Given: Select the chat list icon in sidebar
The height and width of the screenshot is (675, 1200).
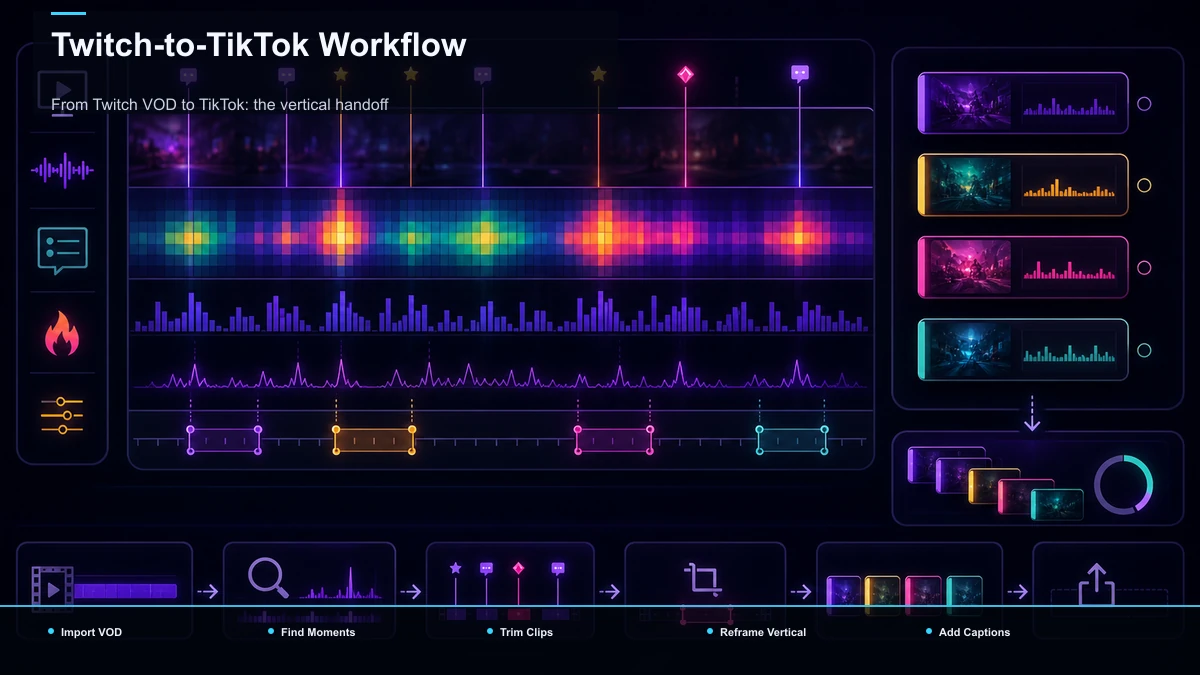Looking at the screenshot, I should [x=62, y=250].
